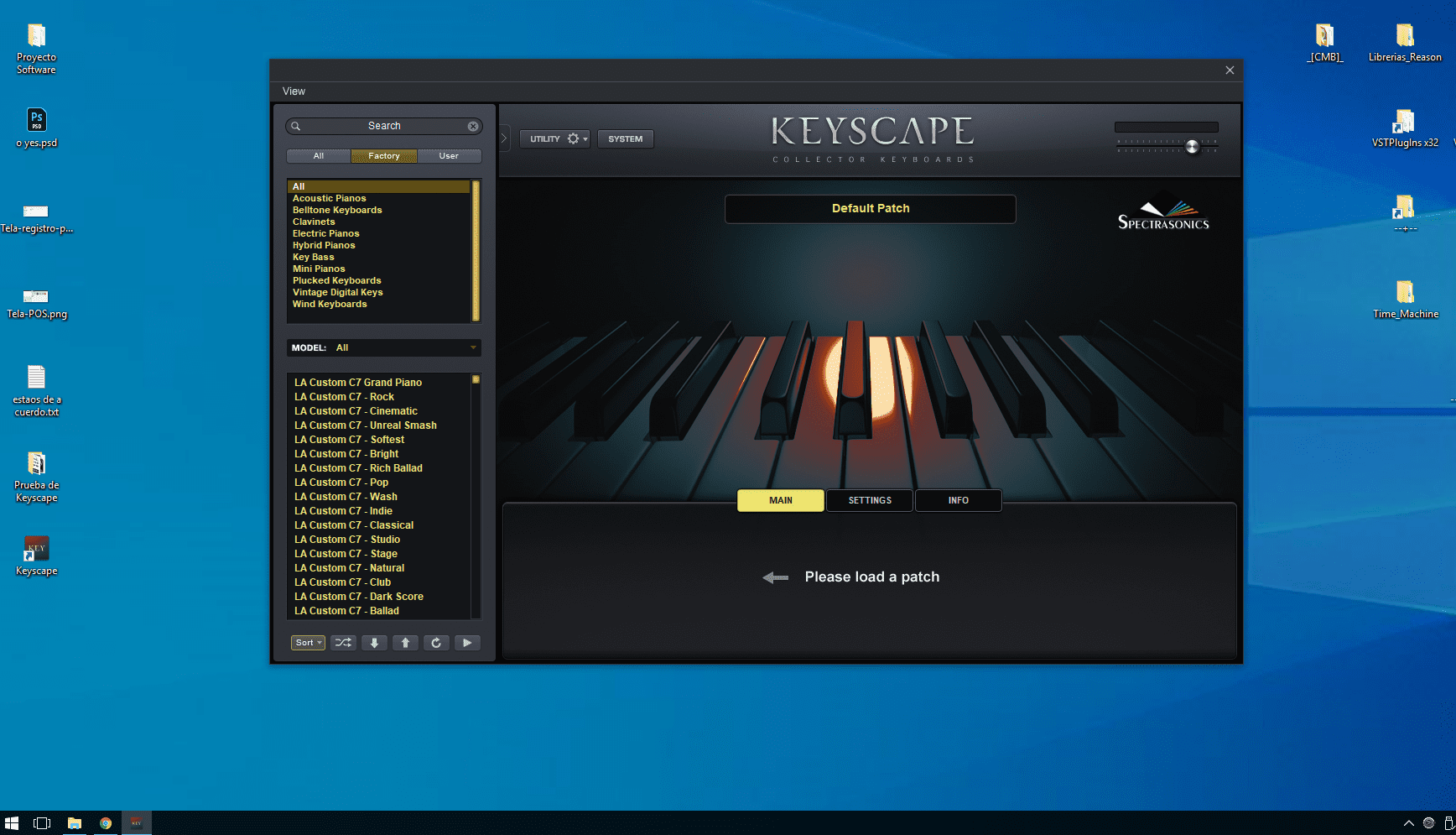Load the next patch with down arrow
Image resolution: width=1456 pixels, height=835 pixels.
point(374,642)
